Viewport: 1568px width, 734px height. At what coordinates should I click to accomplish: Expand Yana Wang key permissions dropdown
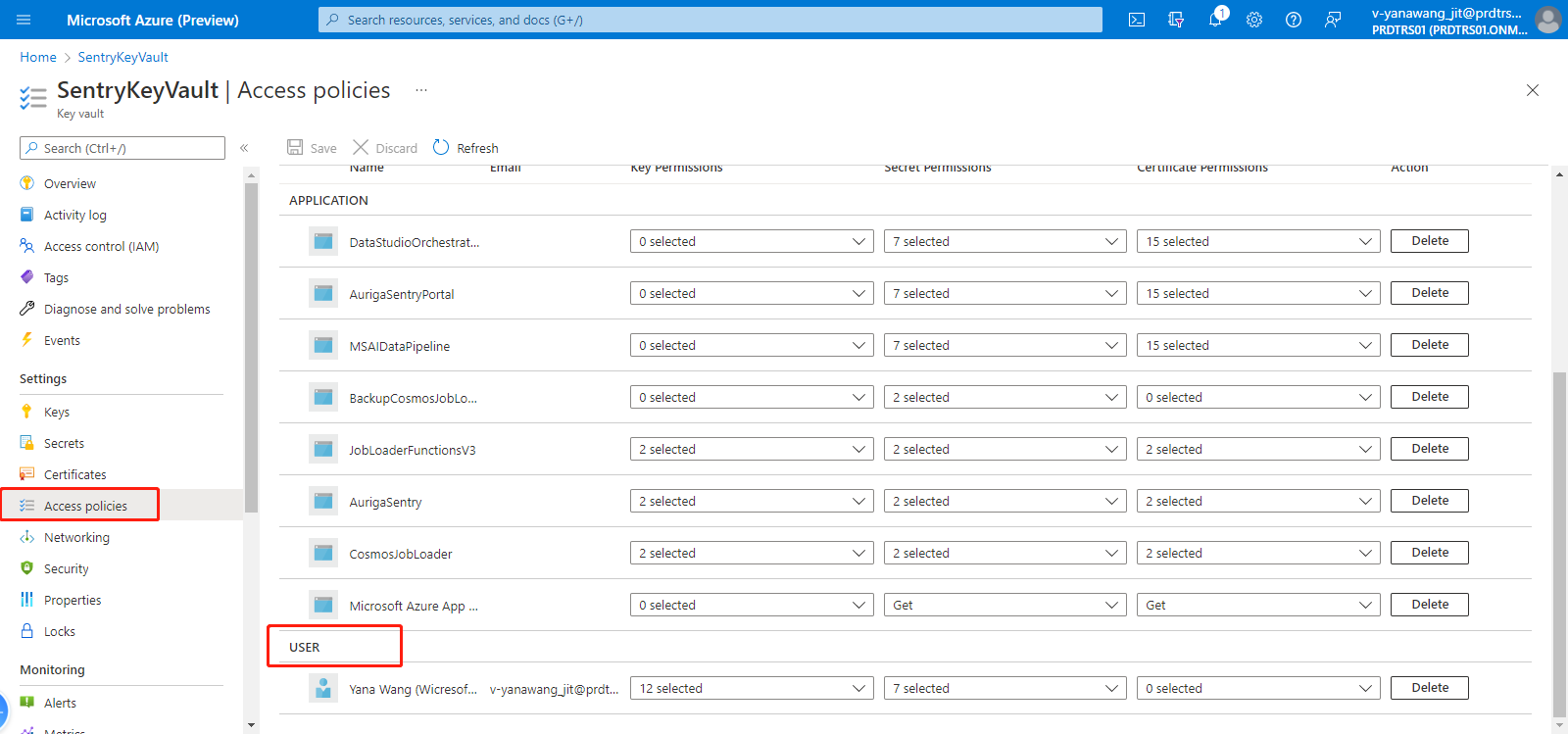pos(752,688)
